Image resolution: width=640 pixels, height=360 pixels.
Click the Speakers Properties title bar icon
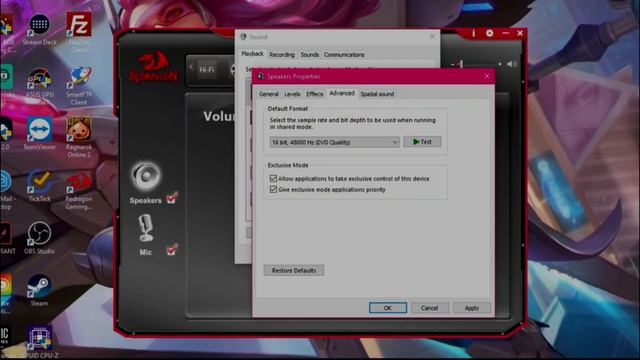(260, 76)
